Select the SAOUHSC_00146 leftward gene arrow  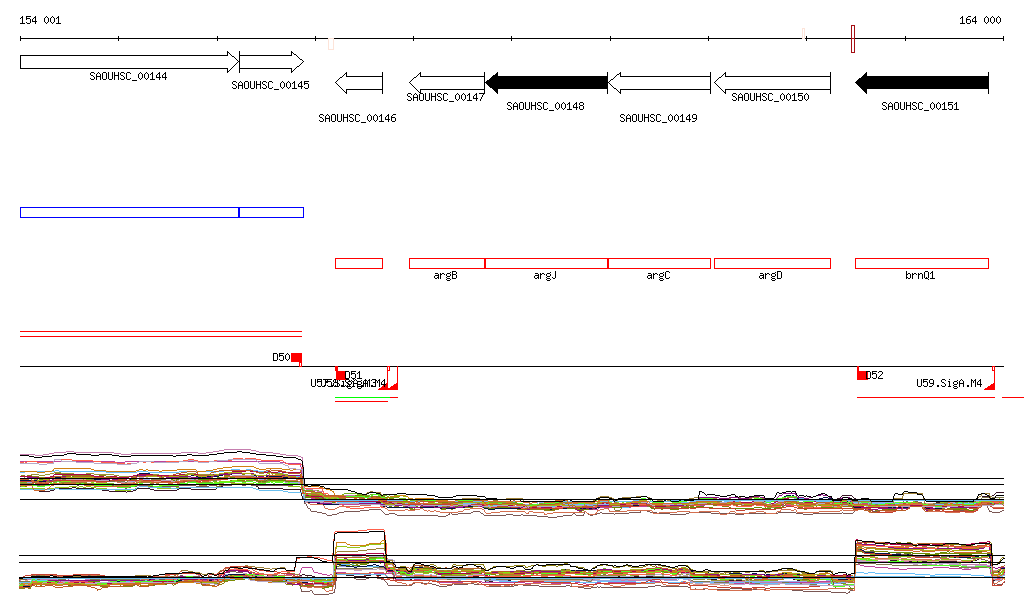(x=359, y=83)
